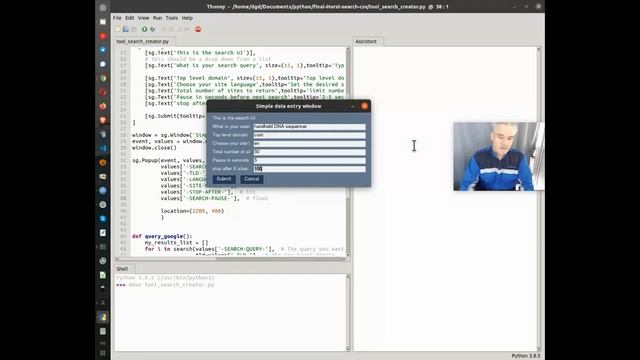This screenshot has width=640, height=360.
Task: Click the editor horizontal scrollbar
Action: pos(231,259)
